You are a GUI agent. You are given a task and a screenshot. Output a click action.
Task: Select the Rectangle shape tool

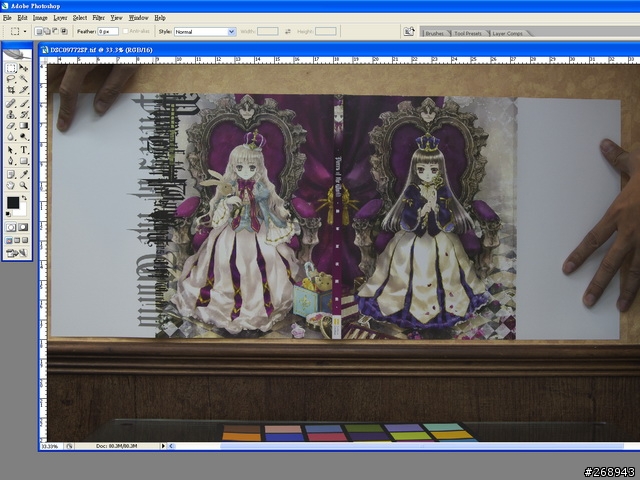coord(23,161)
